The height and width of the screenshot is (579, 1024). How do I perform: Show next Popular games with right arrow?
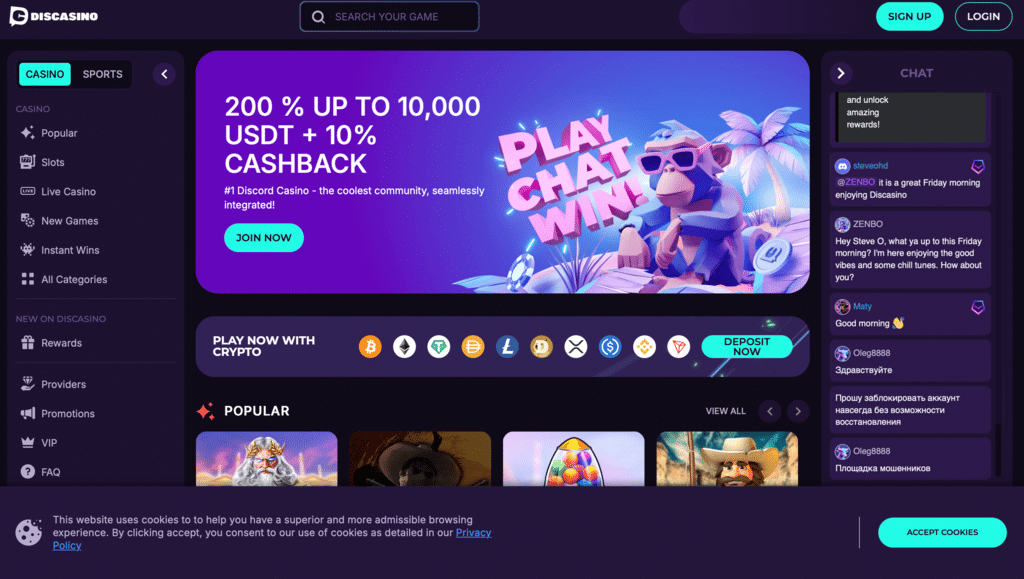pos(798,411)
